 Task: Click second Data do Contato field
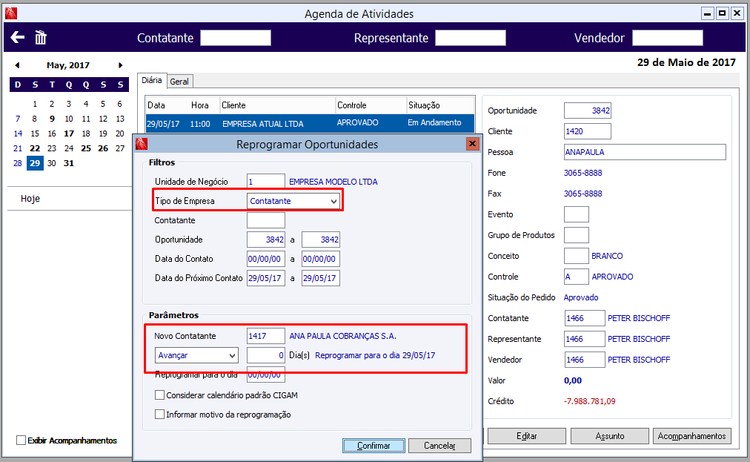pyautogui.click(x=320, y=259)
